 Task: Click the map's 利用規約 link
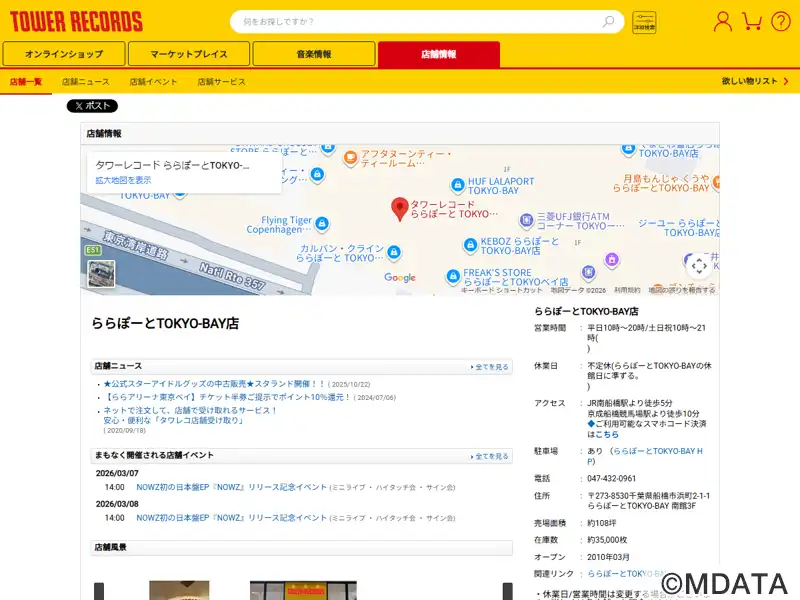click(x=627, y=290)
